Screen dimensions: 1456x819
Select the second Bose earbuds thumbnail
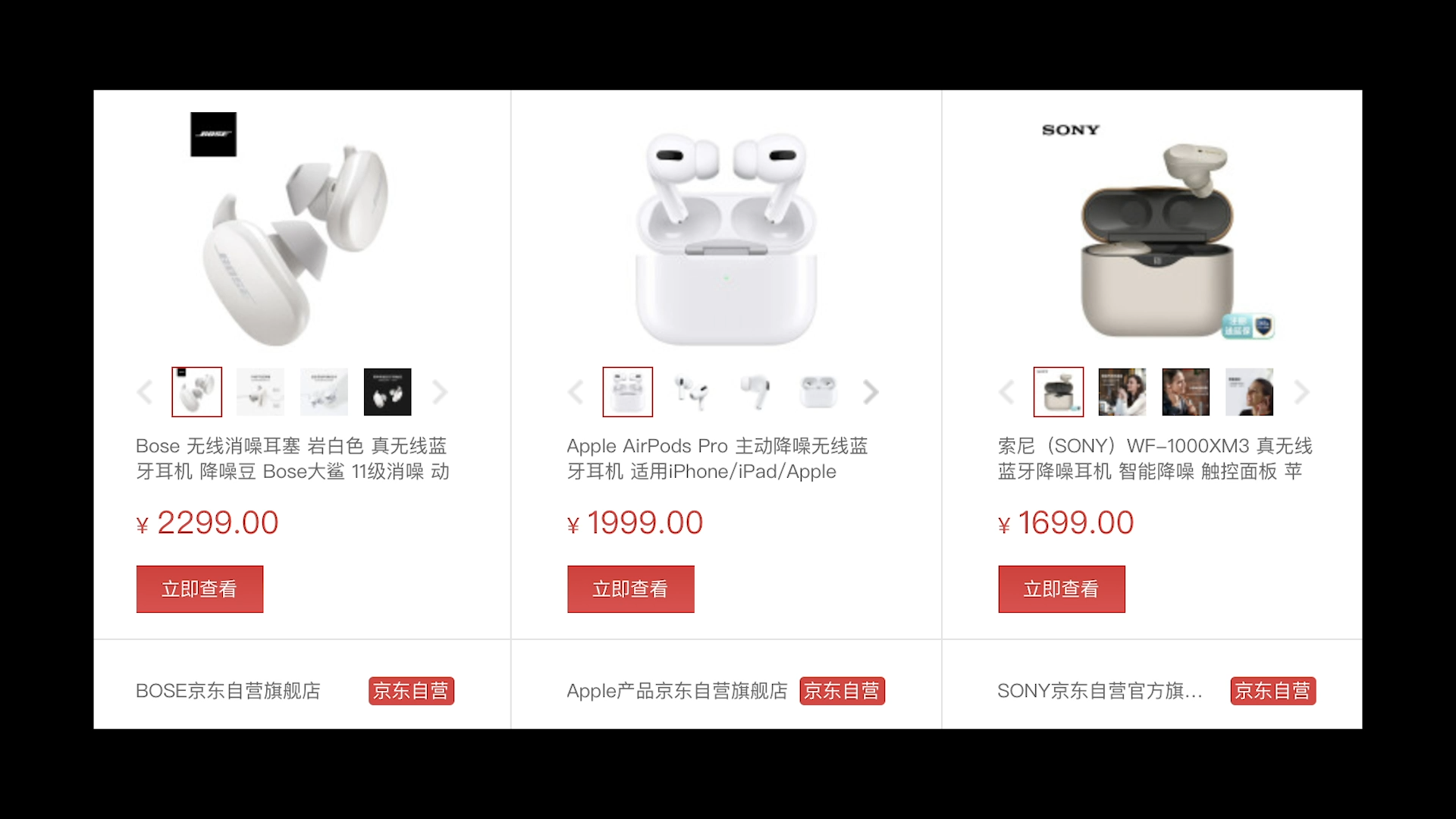tap(260, 392)
